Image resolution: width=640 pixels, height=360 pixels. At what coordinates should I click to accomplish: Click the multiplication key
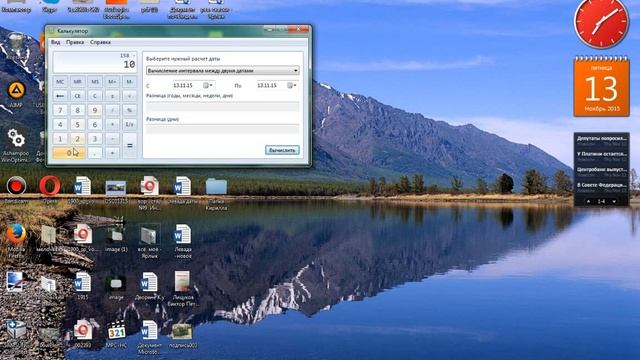click(x=112, y=124)
